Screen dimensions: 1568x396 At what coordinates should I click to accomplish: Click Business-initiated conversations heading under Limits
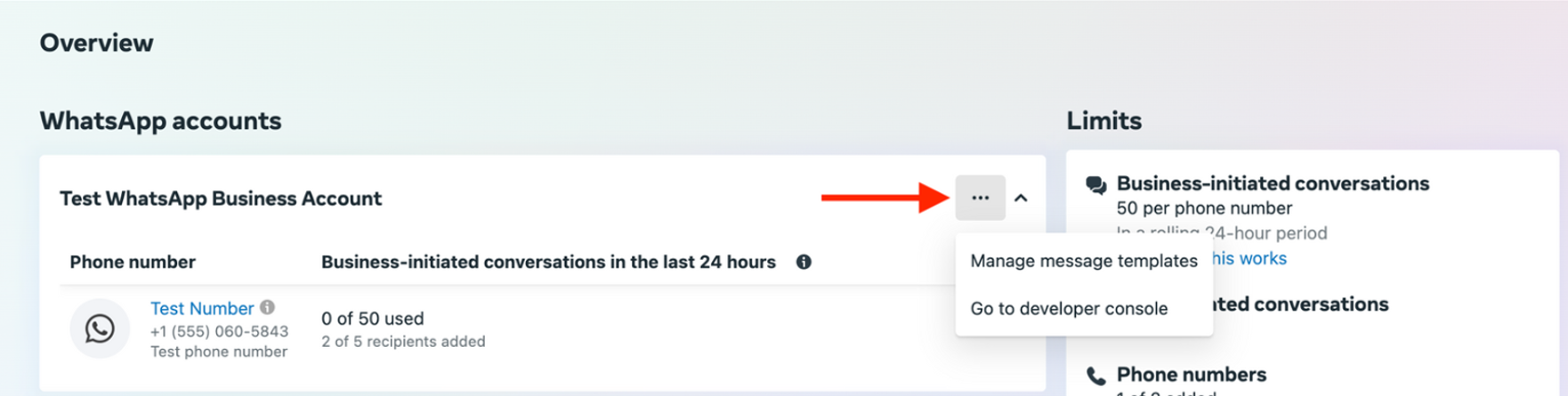(1273, 183)
